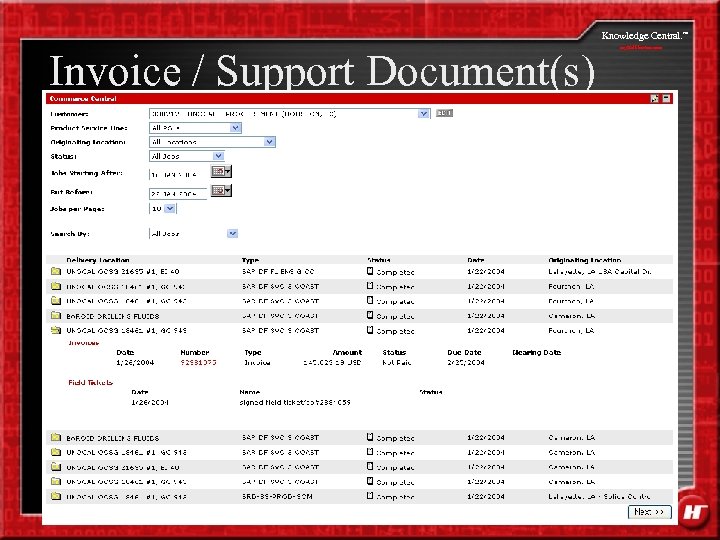Open calendar picker for But Before date
Image resolution: width=720 pixels, height=540 pixels.
coord(221,190)
